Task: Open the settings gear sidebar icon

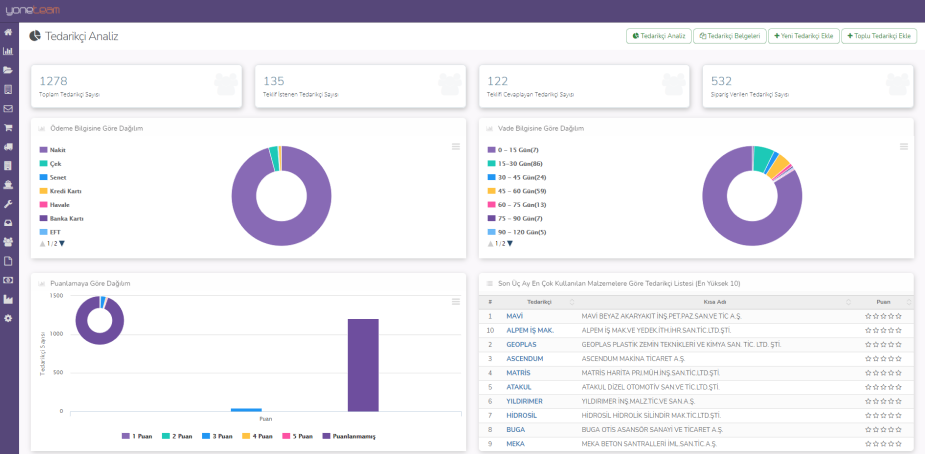Action: (8, 318)
